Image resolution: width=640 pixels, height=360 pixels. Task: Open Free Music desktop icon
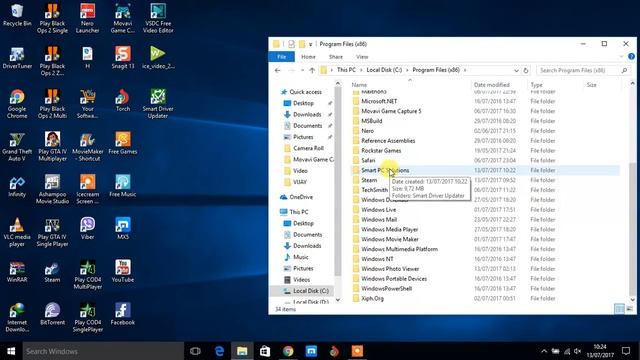122,186
